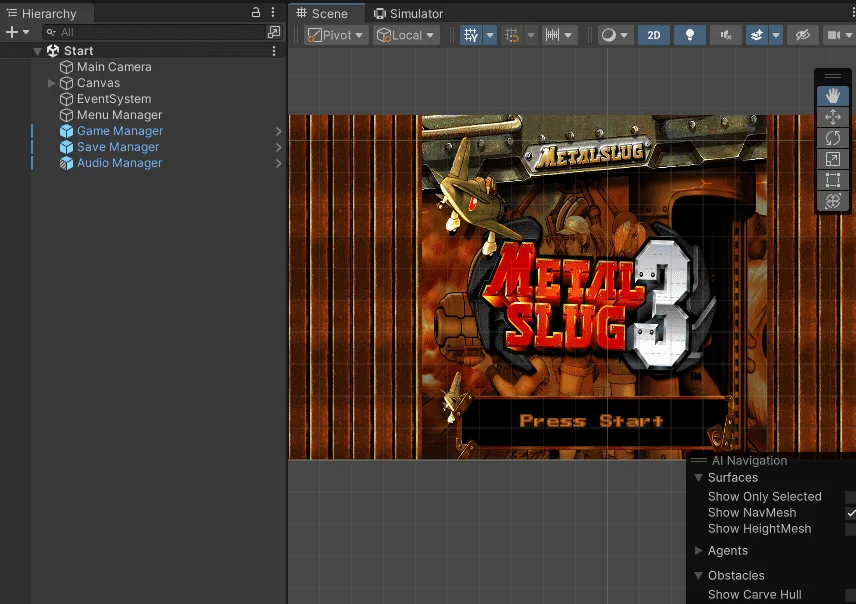Open the increment snapping dropdown arrow
Image resolution: width=856 pixels, height=604 pixels.
[569, 35]
